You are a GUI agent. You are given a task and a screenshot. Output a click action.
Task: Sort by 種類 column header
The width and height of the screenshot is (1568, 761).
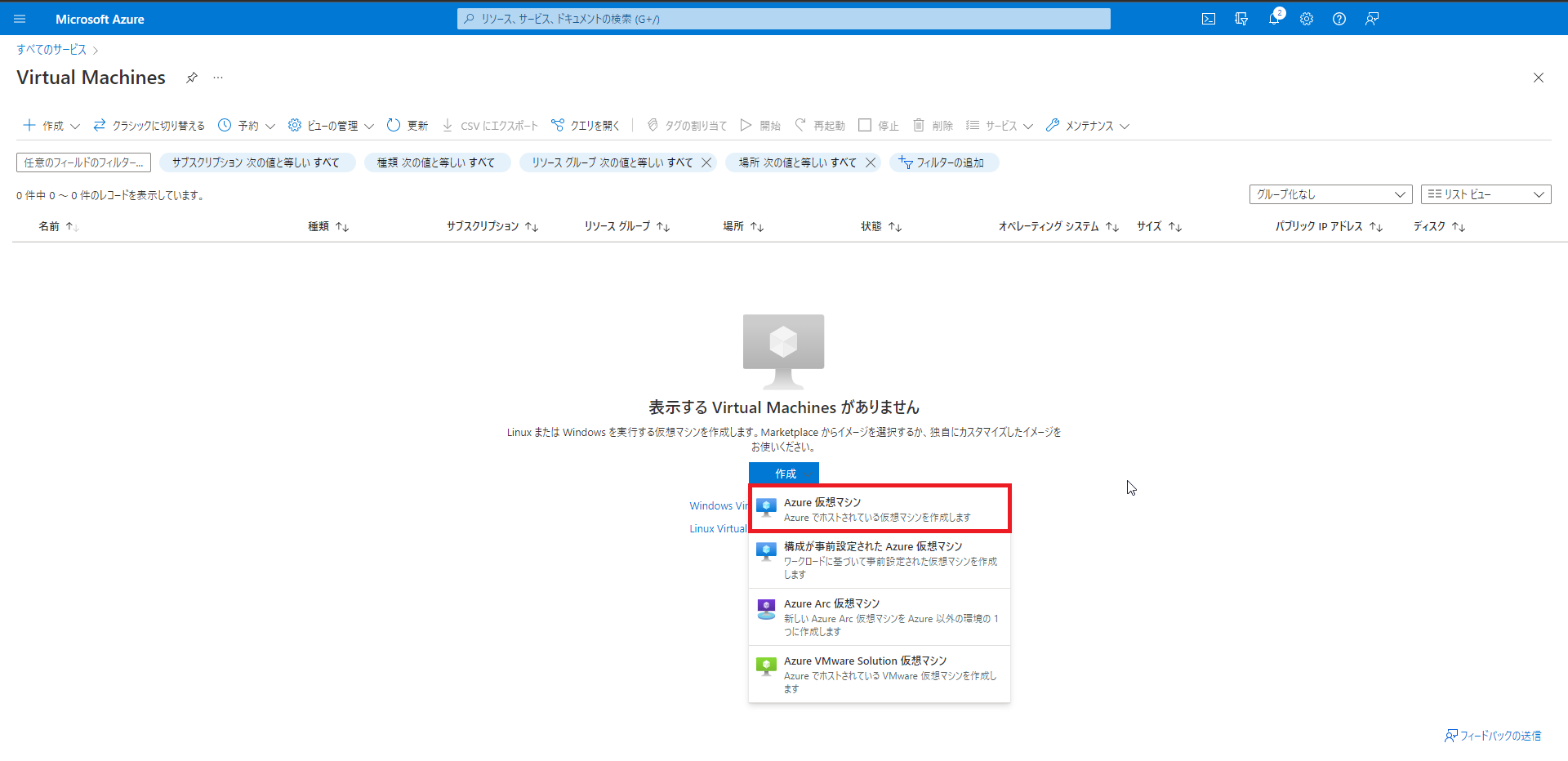pos(328,226)
